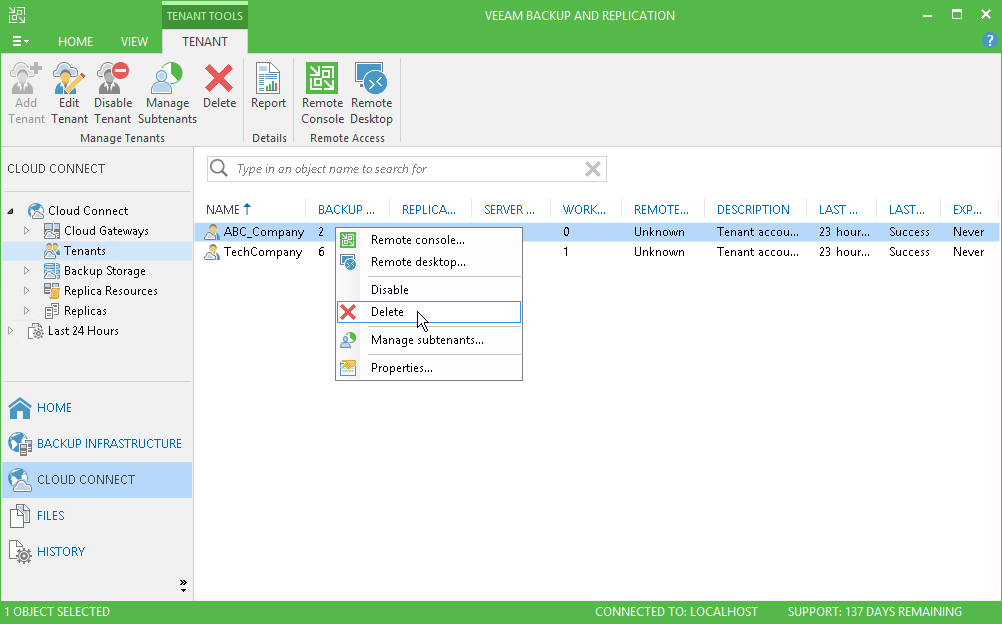Choose Remote console in context menu
The width and height of the screenshot is (1002, 624).
(x=429, y=240)
